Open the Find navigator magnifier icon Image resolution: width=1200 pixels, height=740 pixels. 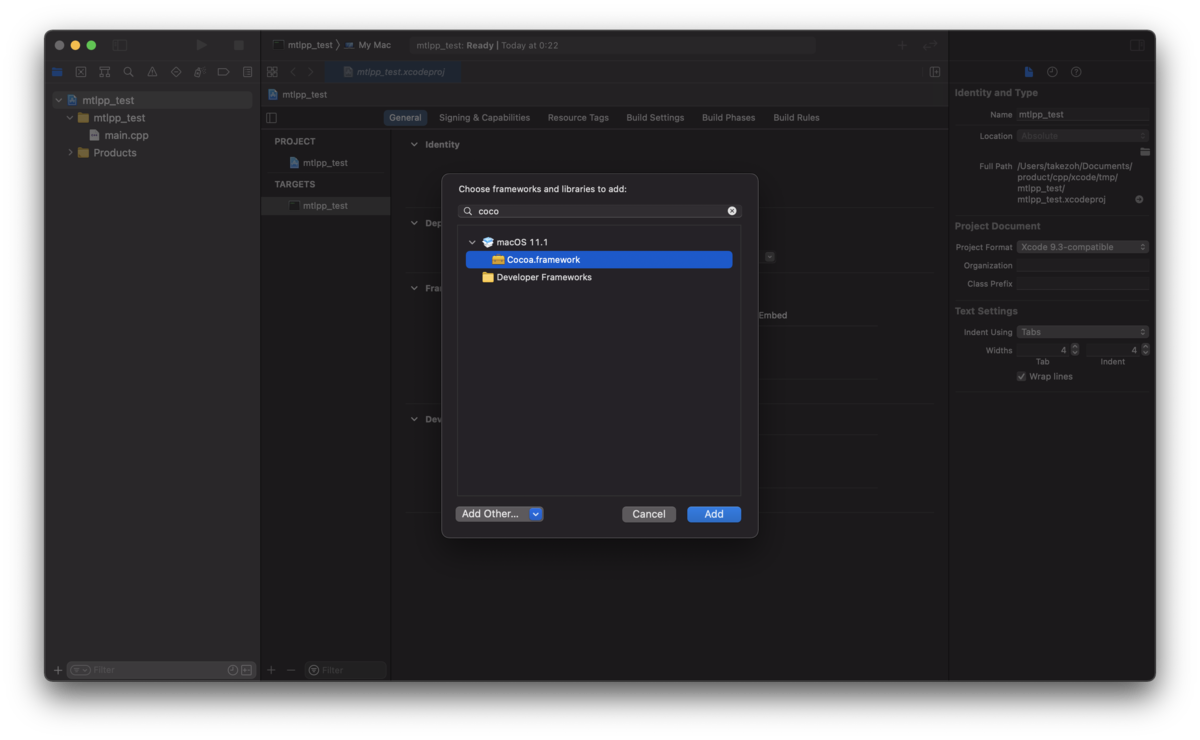pos(128,72)
